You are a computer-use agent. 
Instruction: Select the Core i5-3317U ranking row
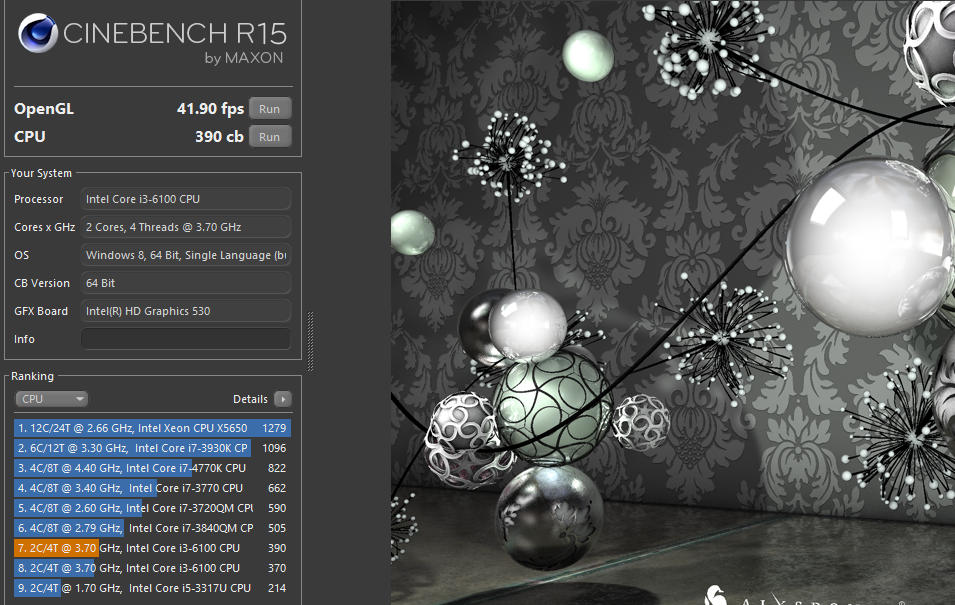(x=152, y=589)
